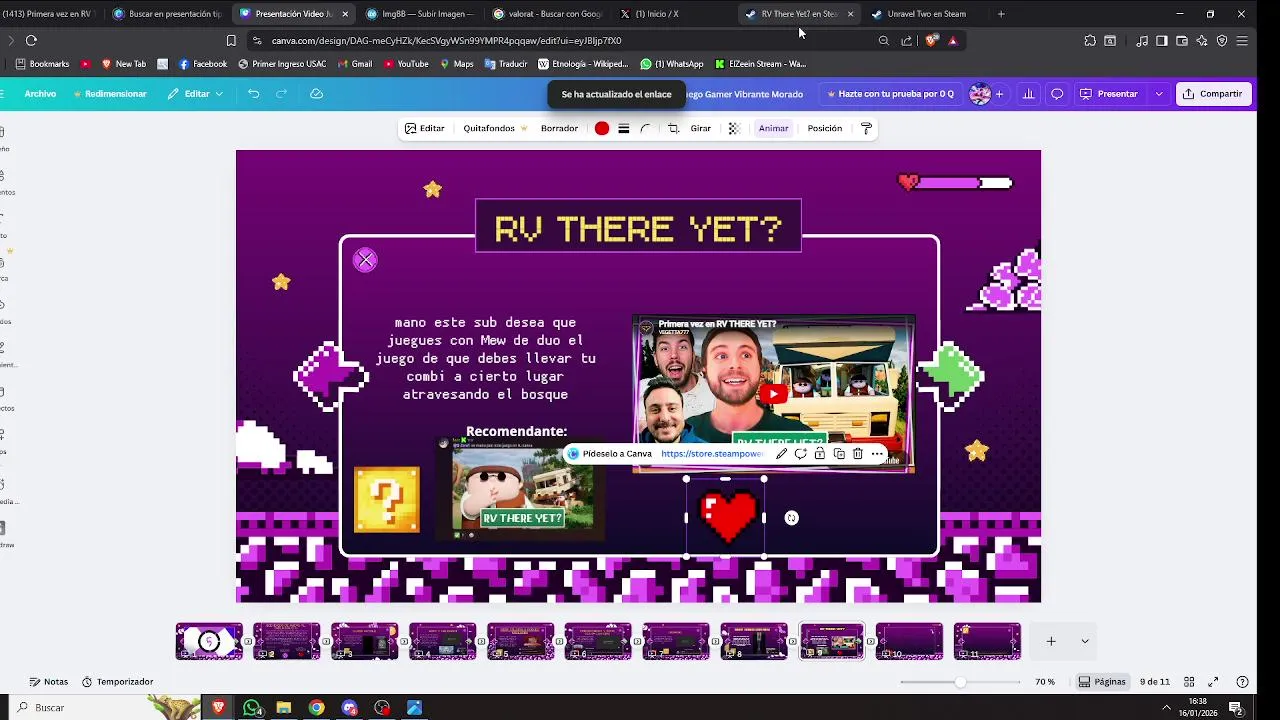Play the YouTube video on the slide
The width and height of the screenshot is (1280, 720).
point(773,394)
